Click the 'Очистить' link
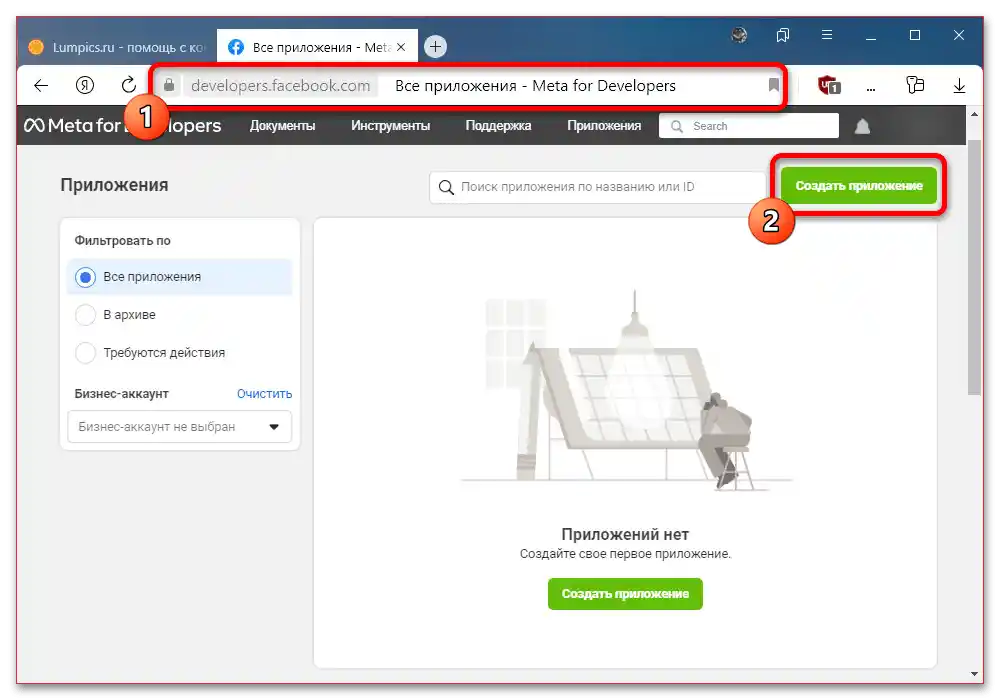Image resolution: width=1000 pixels, height=700 pixels. [x=264, y=393]
